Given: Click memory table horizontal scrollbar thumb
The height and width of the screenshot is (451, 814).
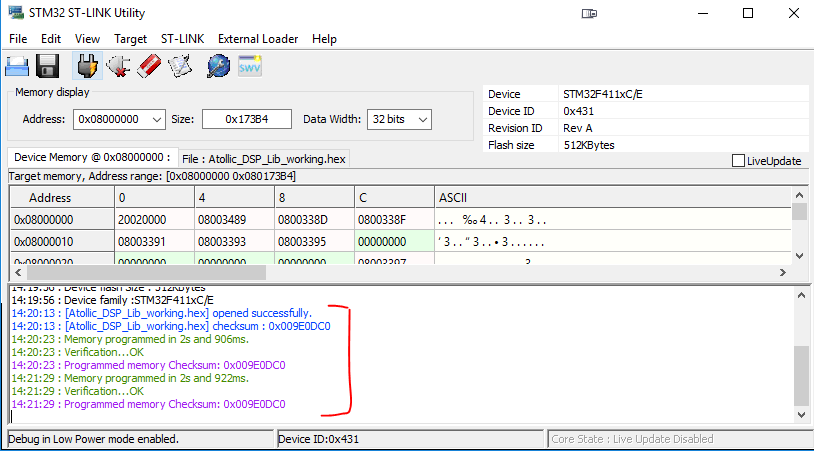Looking at the screenshot, I should click(x=146, y=272).
